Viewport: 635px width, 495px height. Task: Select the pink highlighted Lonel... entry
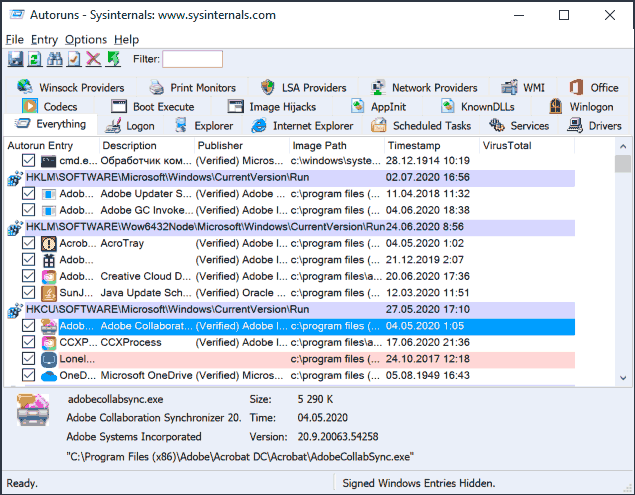coord(317,359)
